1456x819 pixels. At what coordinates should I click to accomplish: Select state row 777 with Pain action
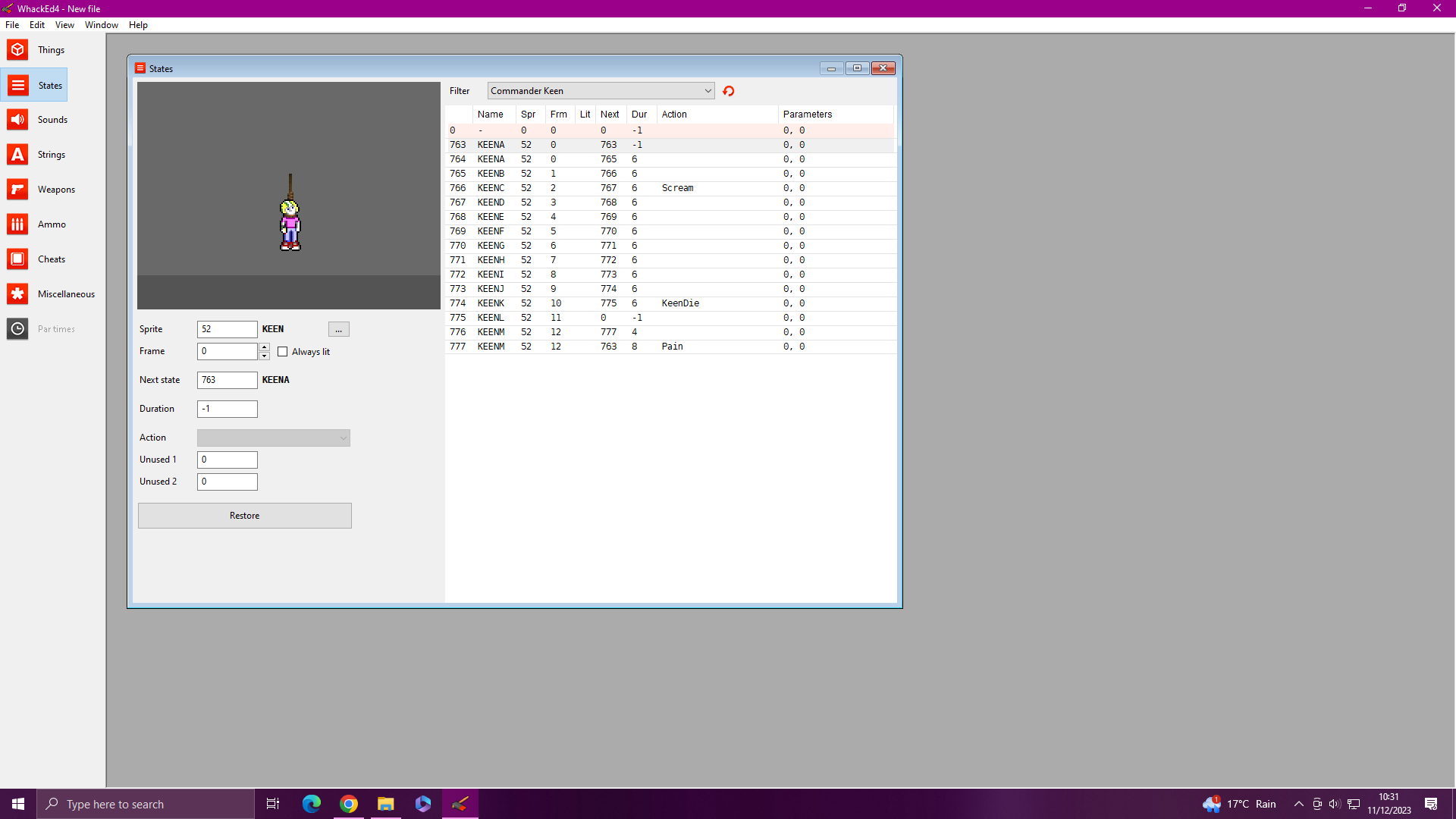click(x=670, y=347)
